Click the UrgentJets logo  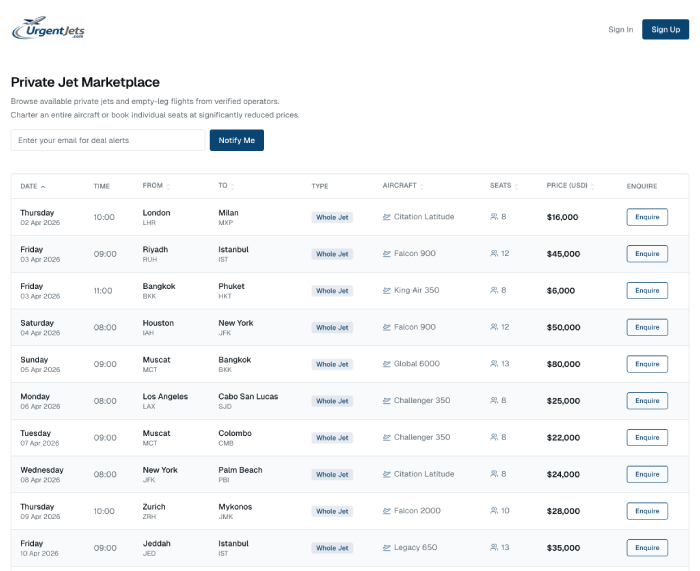(48, 29)
